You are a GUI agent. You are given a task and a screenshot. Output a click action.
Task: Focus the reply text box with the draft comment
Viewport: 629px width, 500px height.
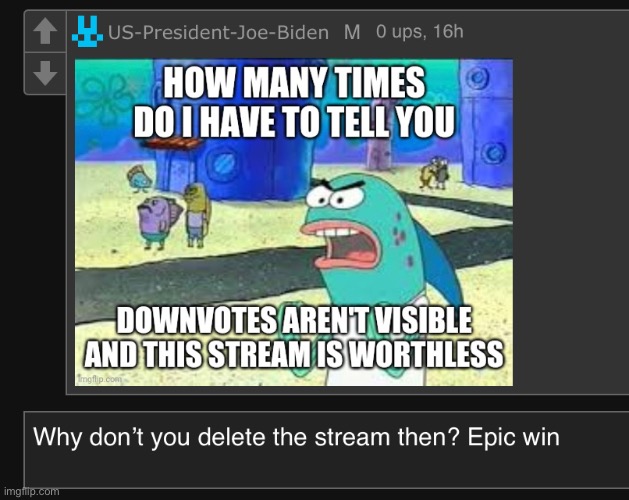click(x=326, y=449)
